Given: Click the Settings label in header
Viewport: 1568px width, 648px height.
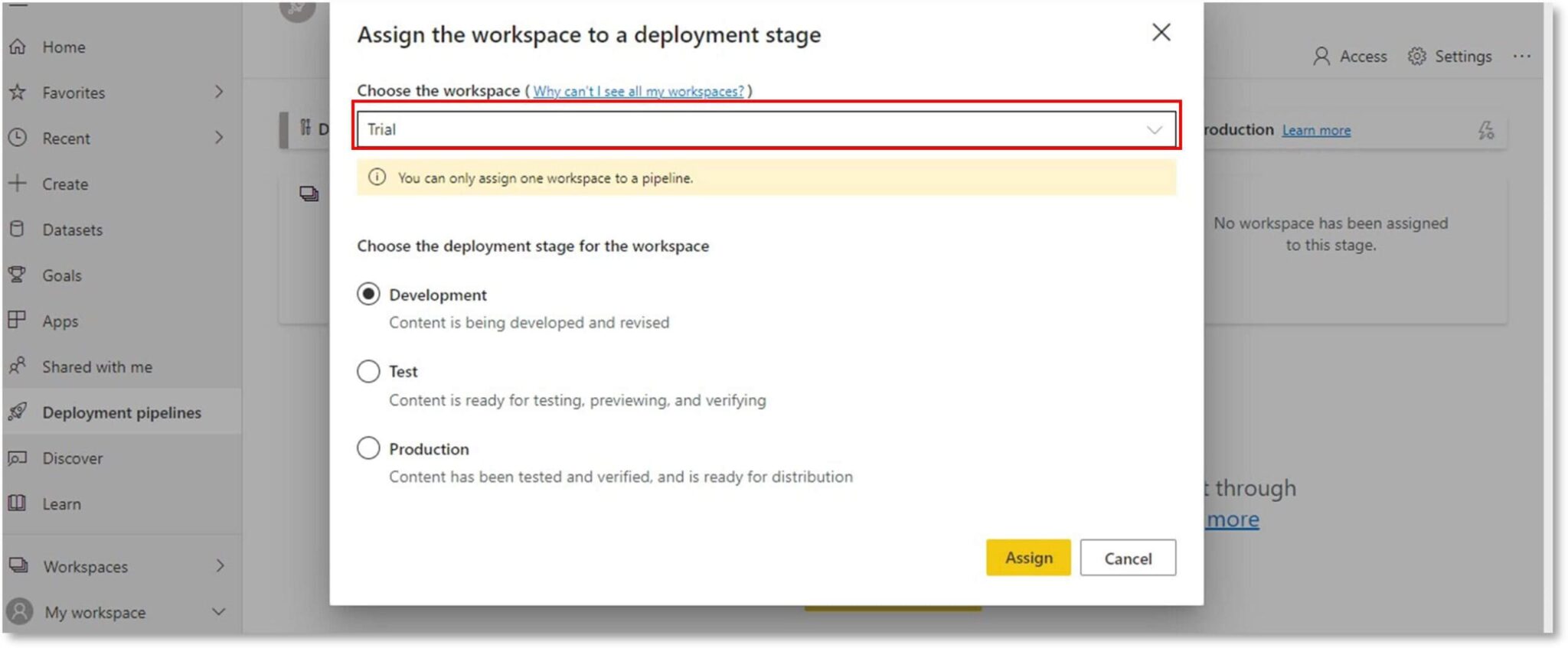Looking at the screenshot, I should point(1463,56).
